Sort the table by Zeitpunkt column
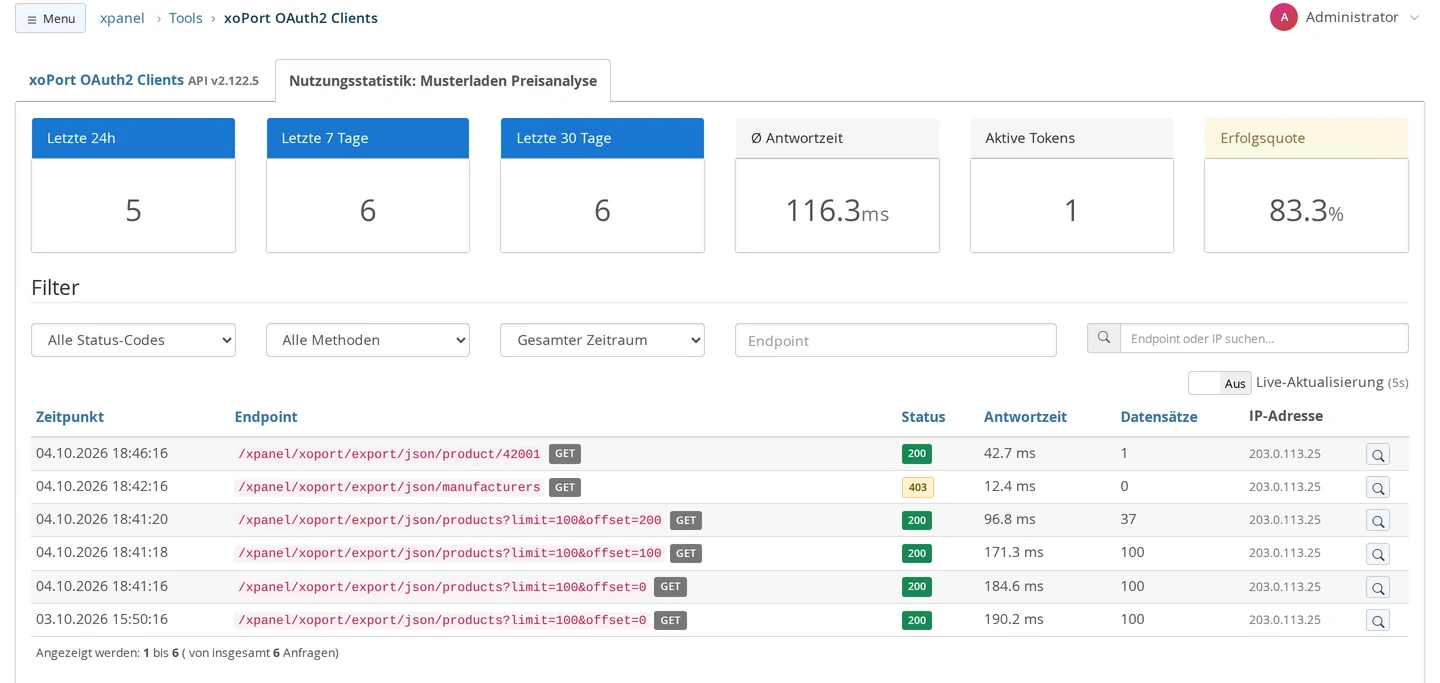The image size is (1440, 683). [70, 417]
